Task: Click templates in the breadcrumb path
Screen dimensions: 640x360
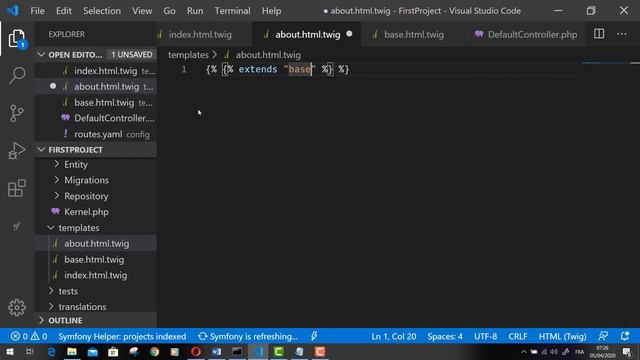Action: [188, 55]
